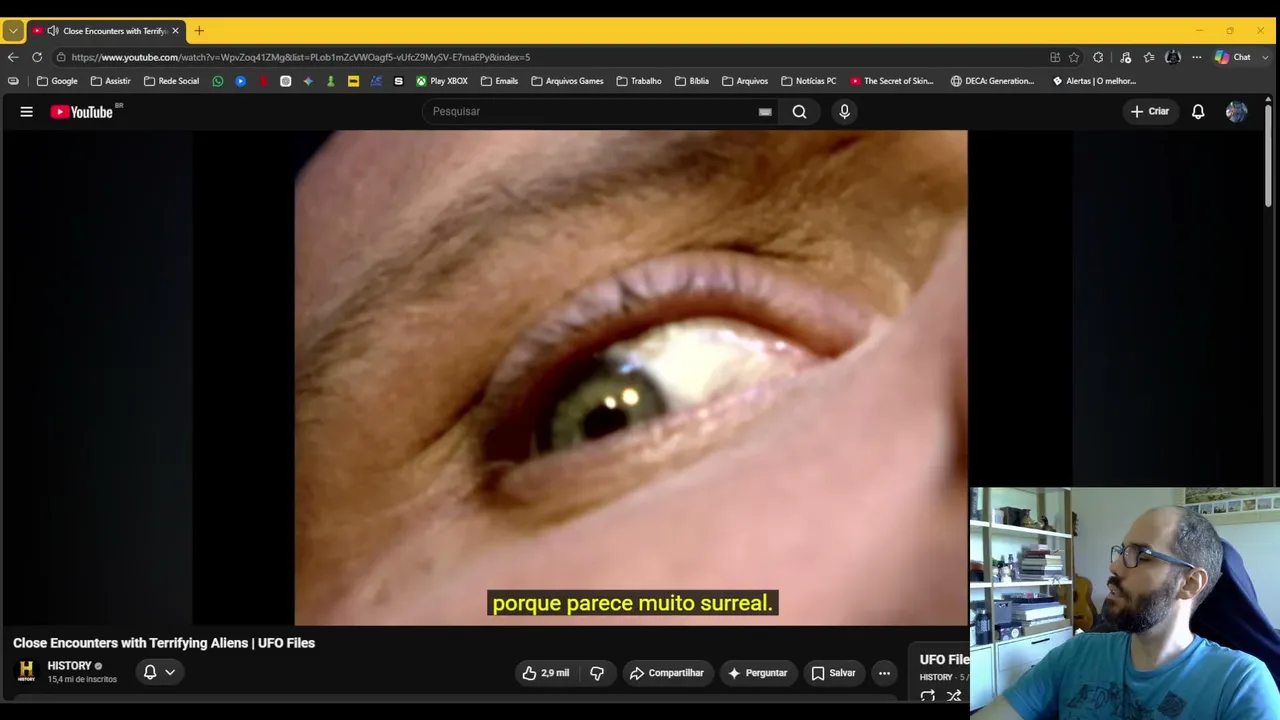Click the Perguntar ask button
Viewport: 1280px width, 720px height.
point(757,673)
